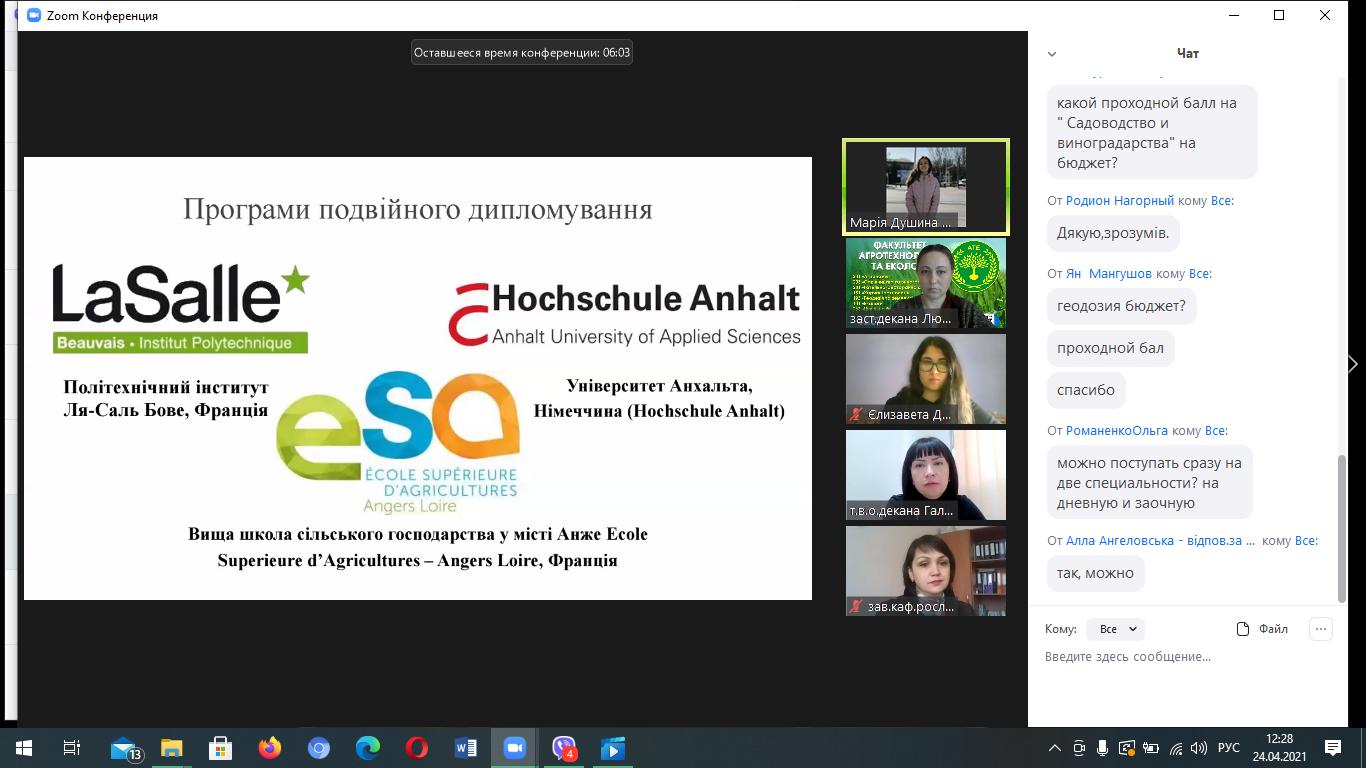Screen dimensions: 1366x768
Task: Click the Zoom window title bar icon
Action: click(34, 16)
